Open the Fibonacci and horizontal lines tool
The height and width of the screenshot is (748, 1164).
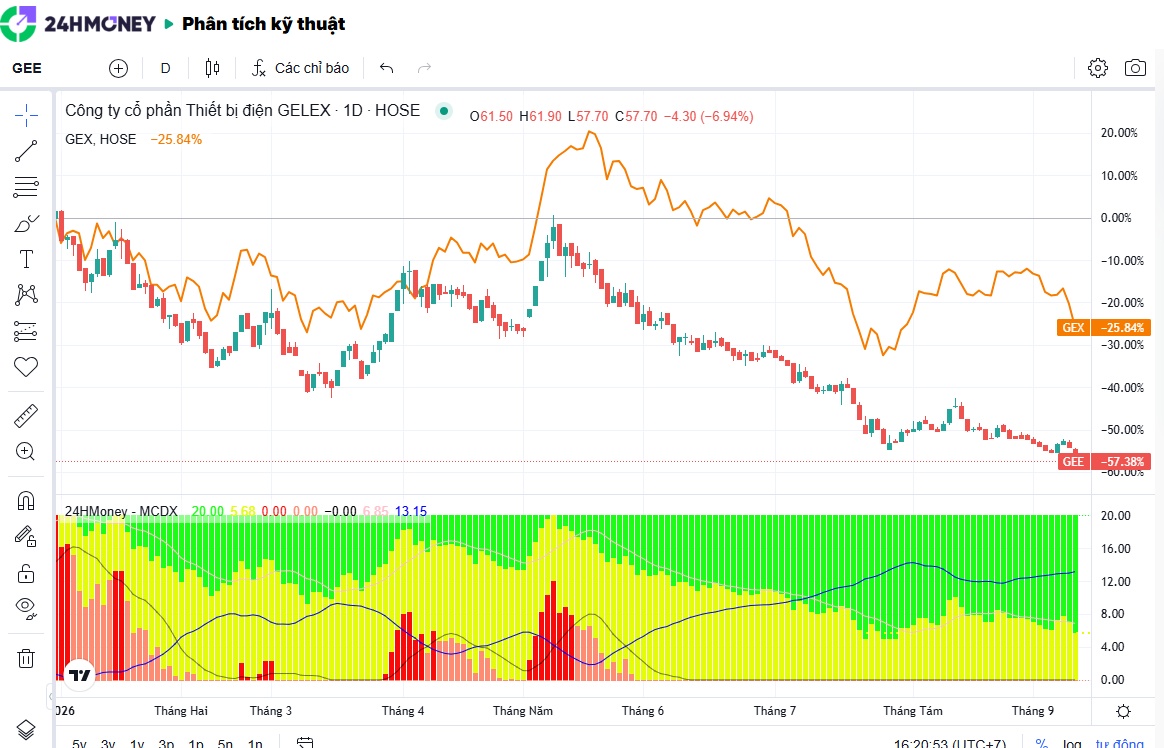[x=26, y=187]
